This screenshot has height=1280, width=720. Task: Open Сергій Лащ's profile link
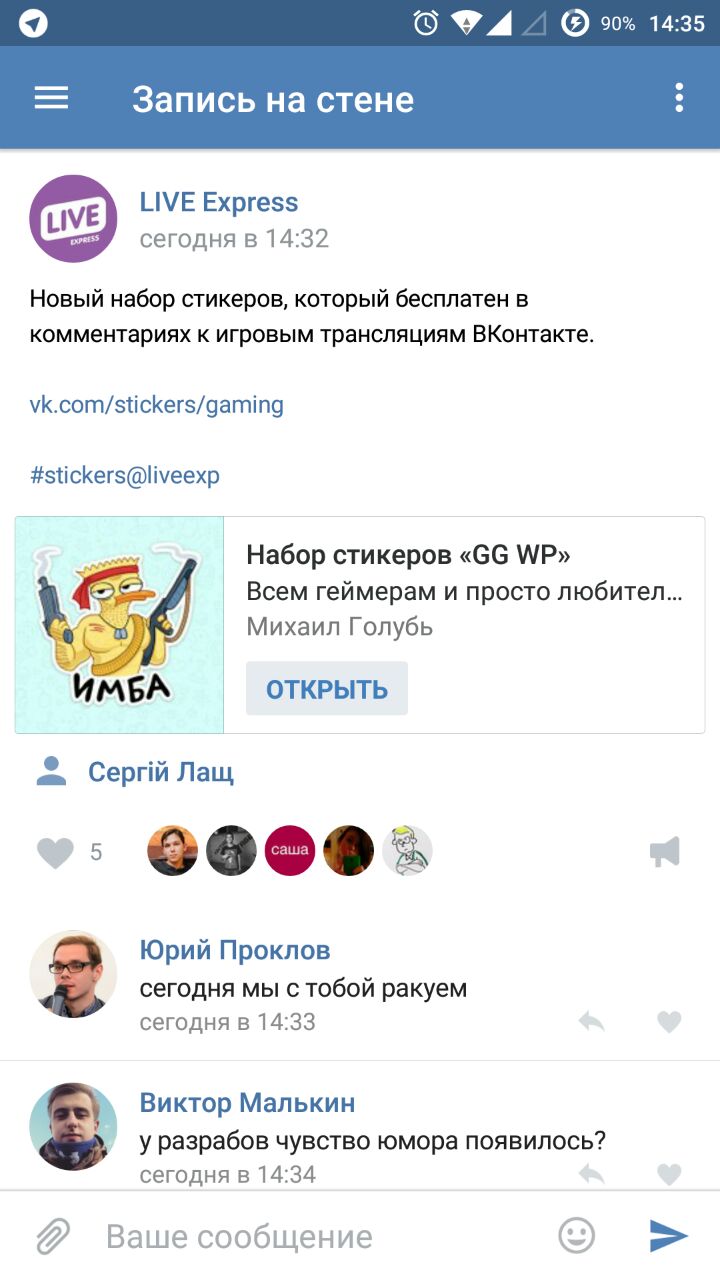click(161, 772)
